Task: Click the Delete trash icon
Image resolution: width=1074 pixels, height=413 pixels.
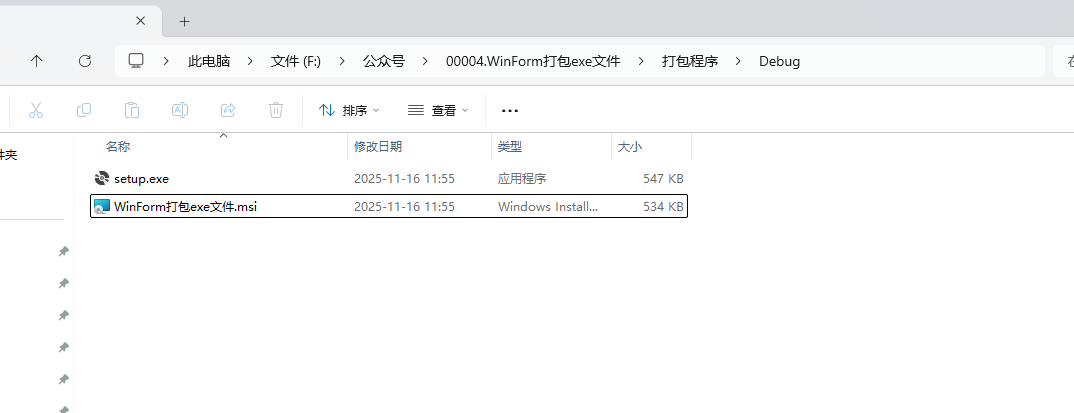Action: (x=276, y=110)
